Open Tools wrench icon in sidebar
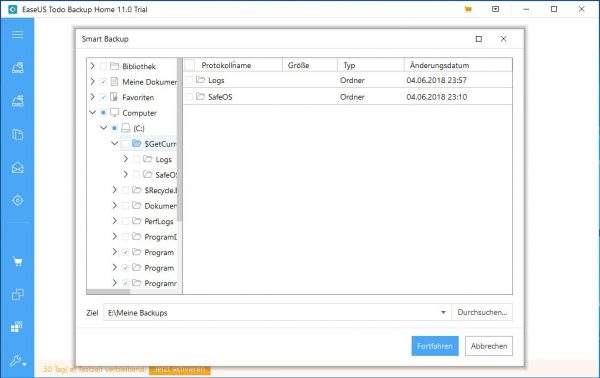Image resolution: width=600 pixels, height=378 pixels. coord(18,360)
